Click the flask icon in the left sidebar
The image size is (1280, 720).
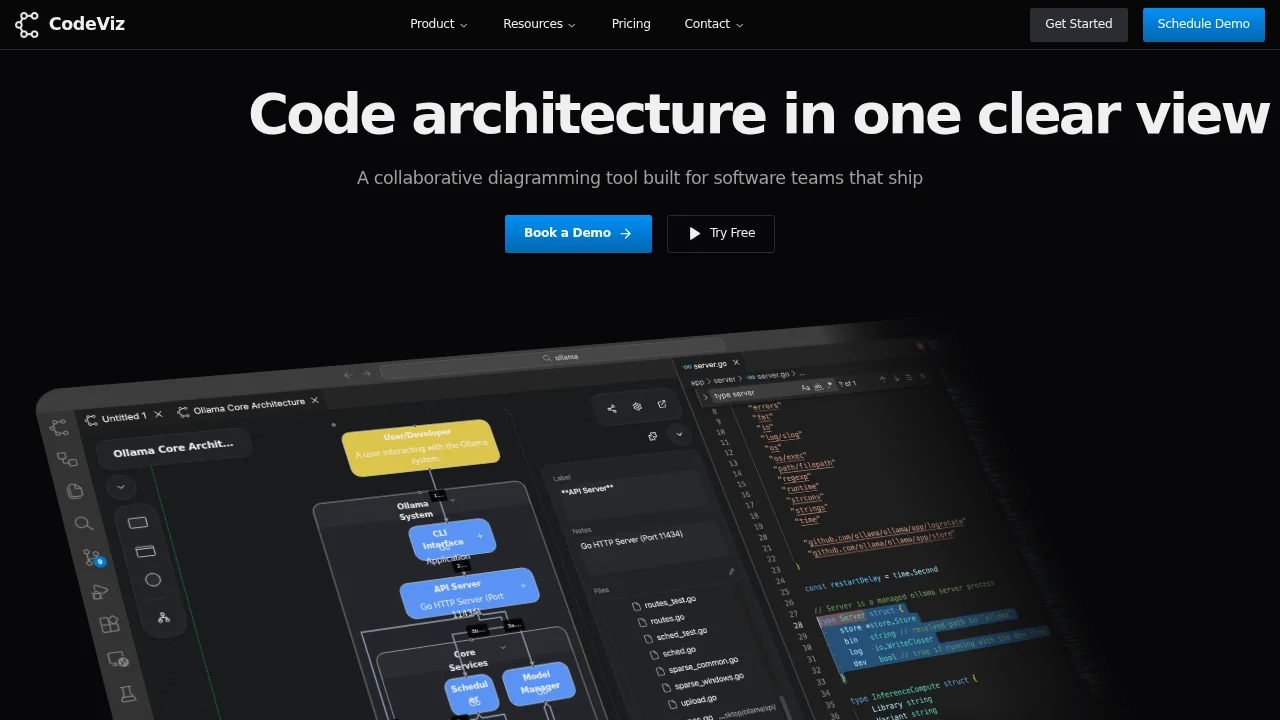[x=127, y=693]
